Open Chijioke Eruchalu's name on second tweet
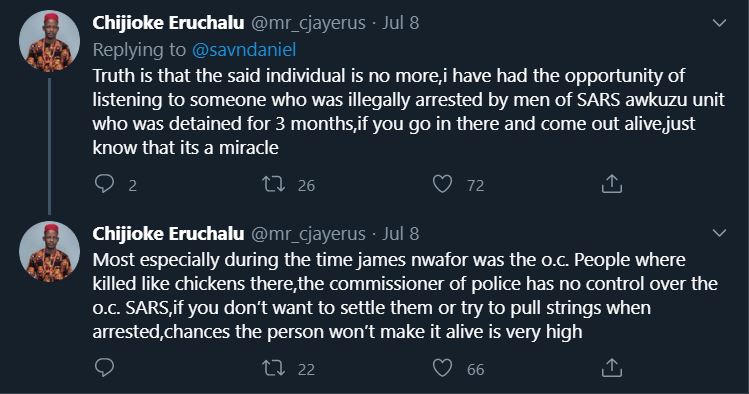 tap(168, 234)
